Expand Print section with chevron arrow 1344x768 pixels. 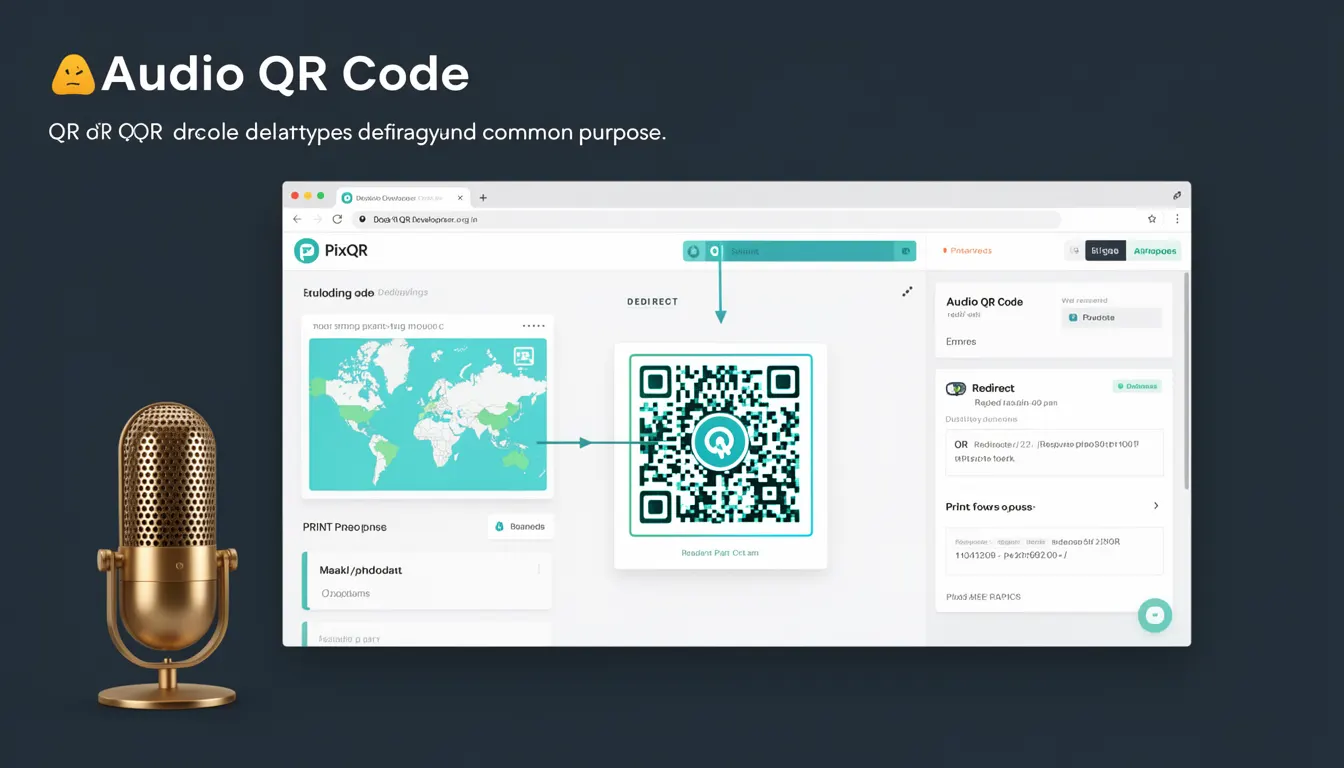(1156, 506)
